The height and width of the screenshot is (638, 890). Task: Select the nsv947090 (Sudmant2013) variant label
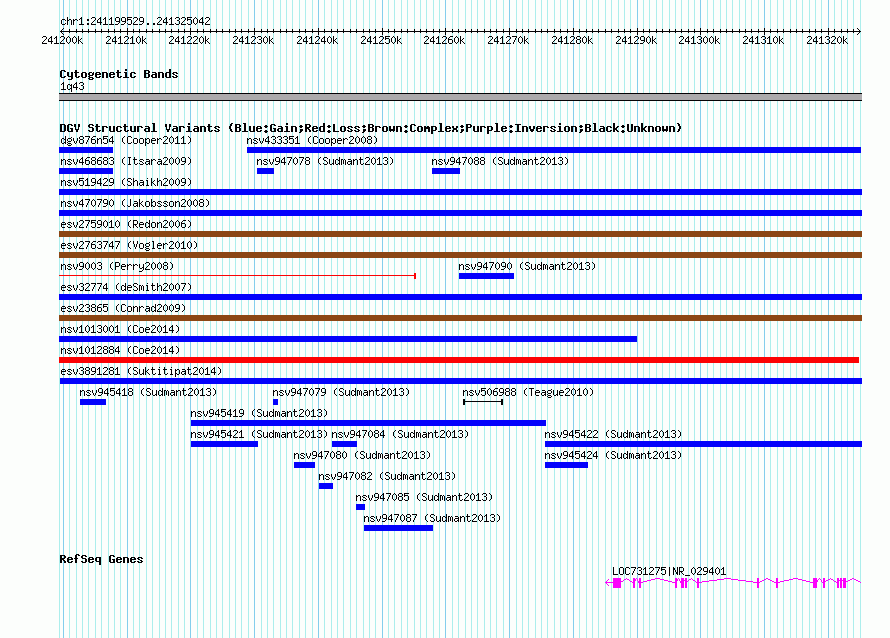point(527,266)
